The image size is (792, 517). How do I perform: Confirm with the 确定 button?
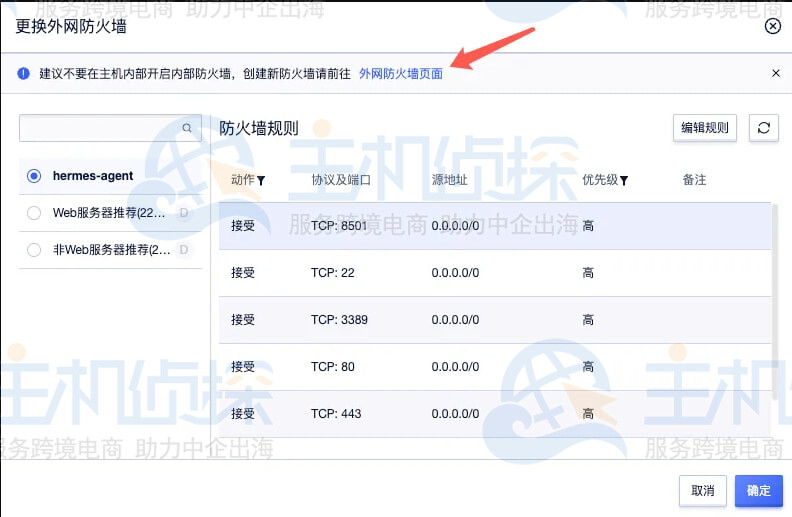point(759,490)
